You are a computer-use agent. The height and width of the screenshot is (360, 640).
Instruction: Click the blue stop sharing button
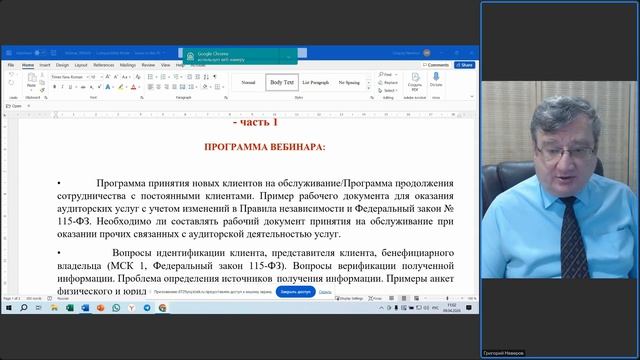(x=296, y=292)
